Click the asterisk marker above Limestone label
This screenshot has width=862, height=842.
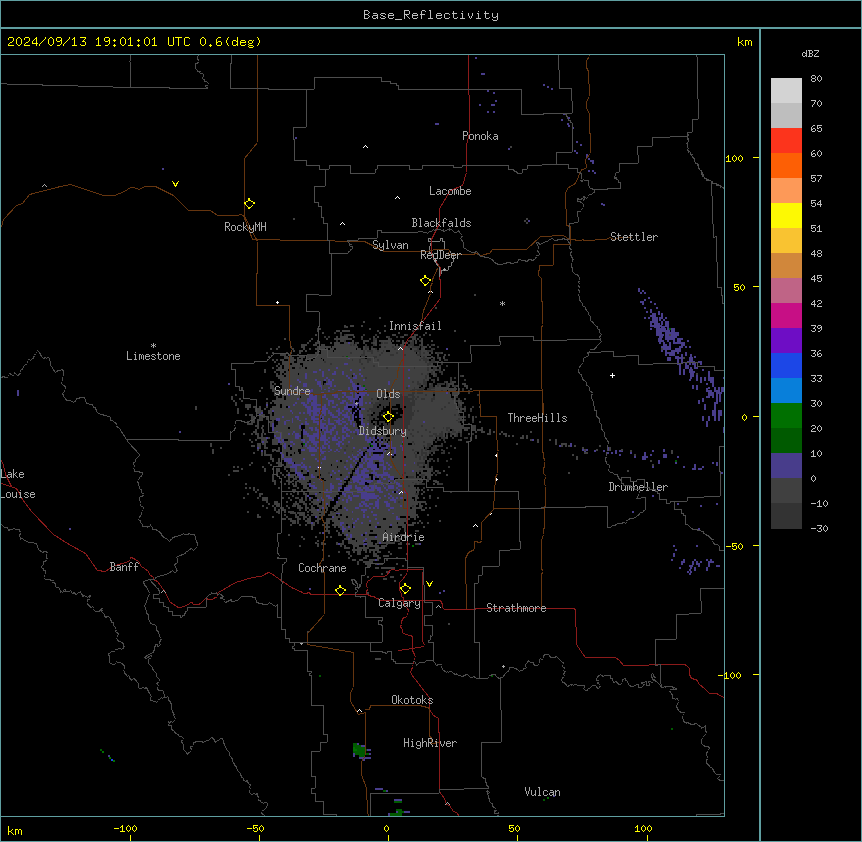tap(153, 346)
